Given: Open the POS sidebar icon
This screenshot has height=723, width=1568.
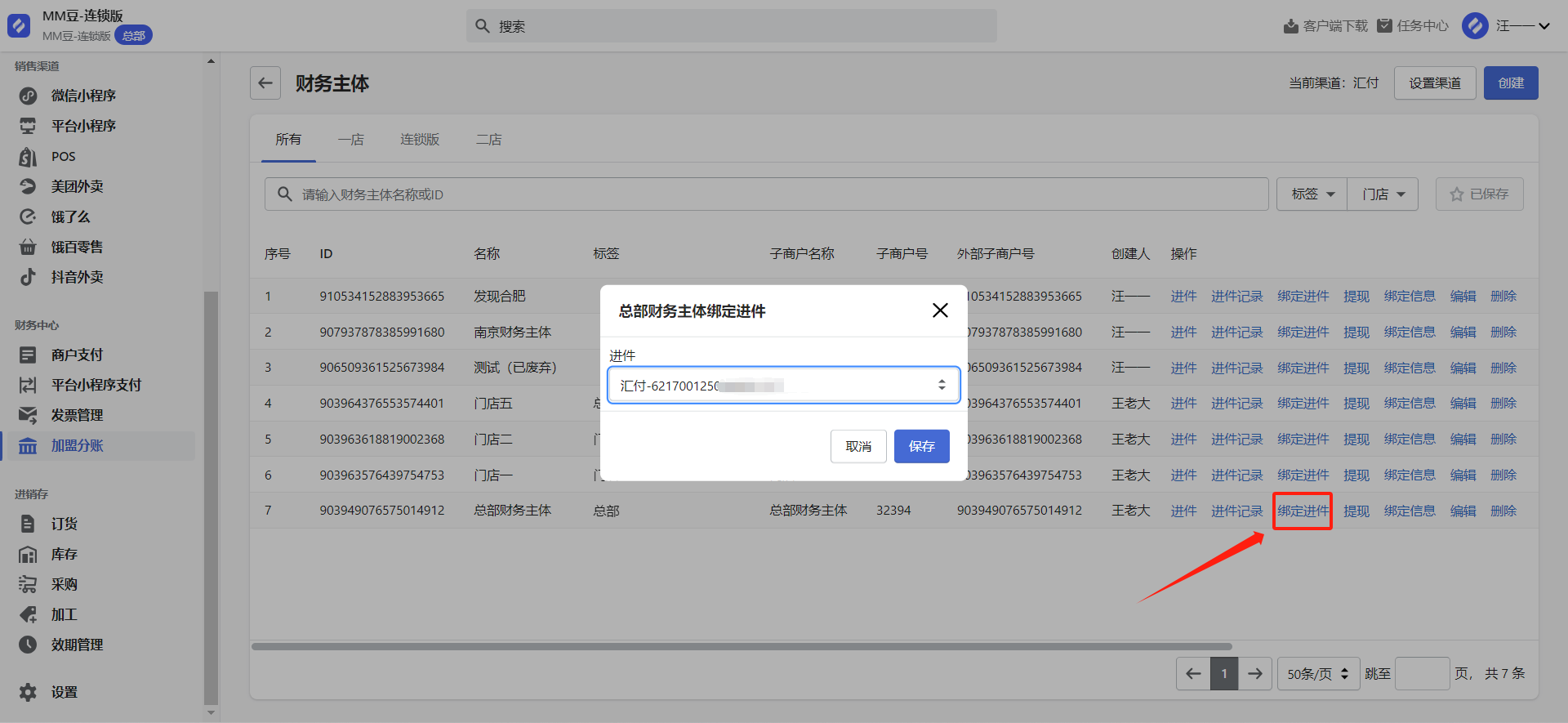Looking at the screenshot, I should [x=28, y=156].
